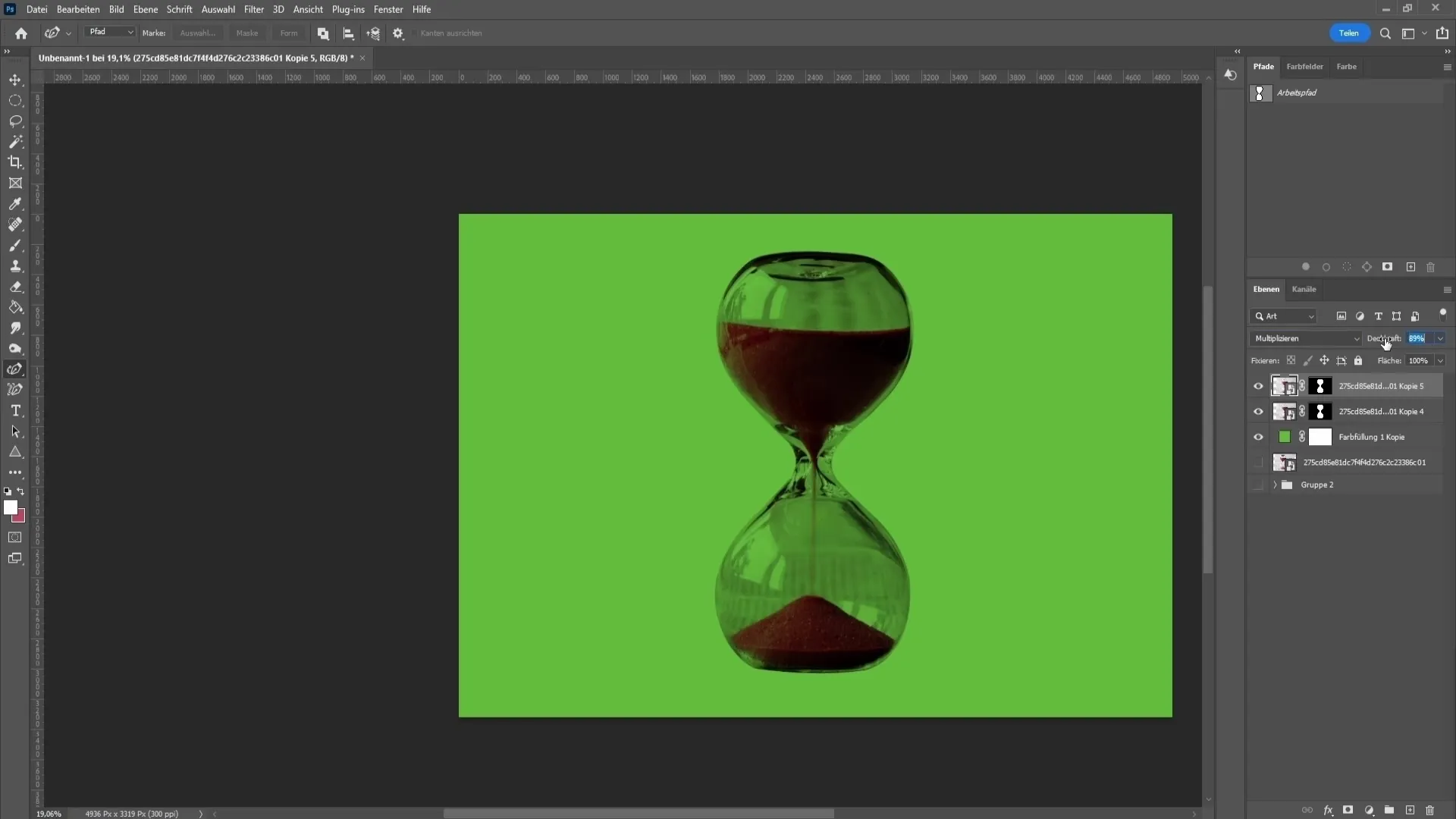The width and height of the screenshot is (1456, 819).
Task: Hide layer Kopie 5 eye icon
Action: (1259, 386)
